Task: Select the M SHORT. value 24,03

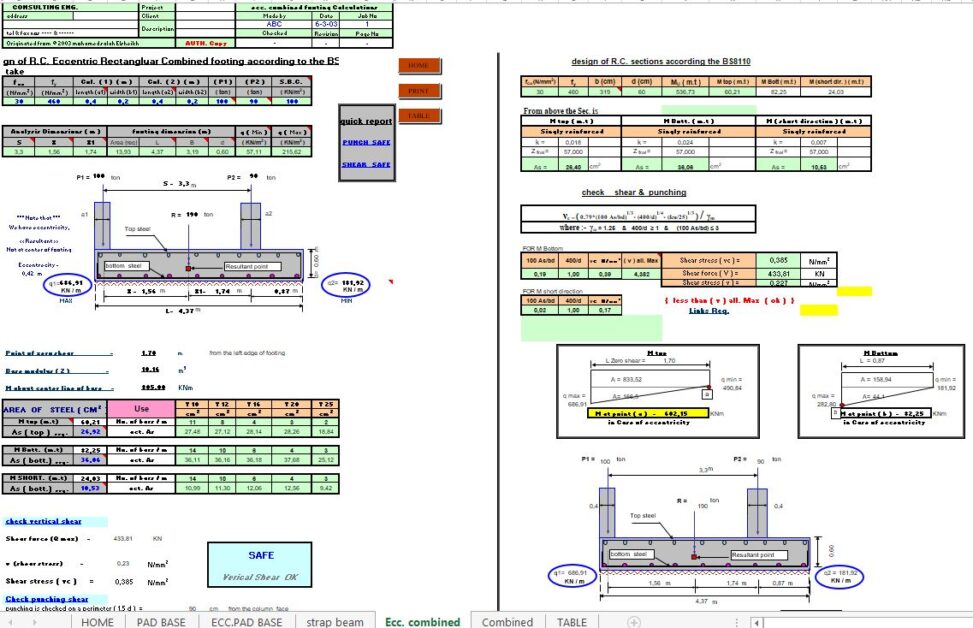Action: tap(91, 478)
